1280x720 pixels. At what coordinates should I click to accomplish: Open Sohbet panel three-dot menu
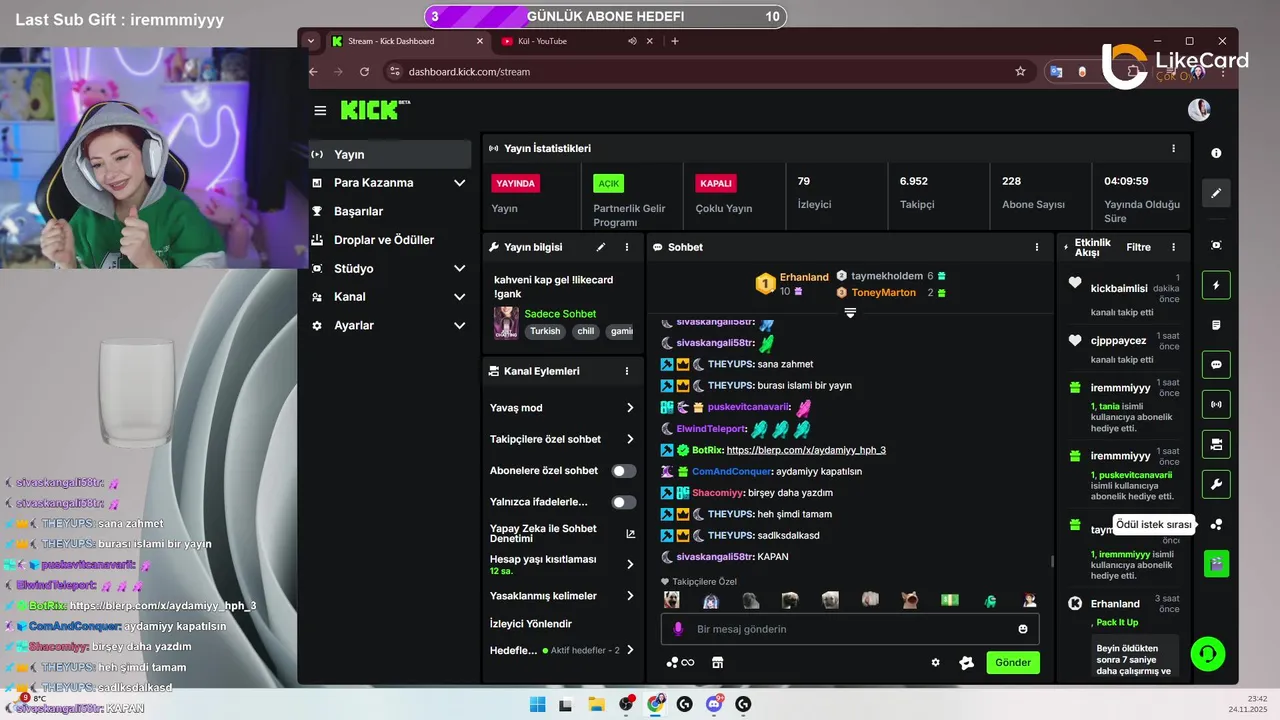coord(1037,247)
